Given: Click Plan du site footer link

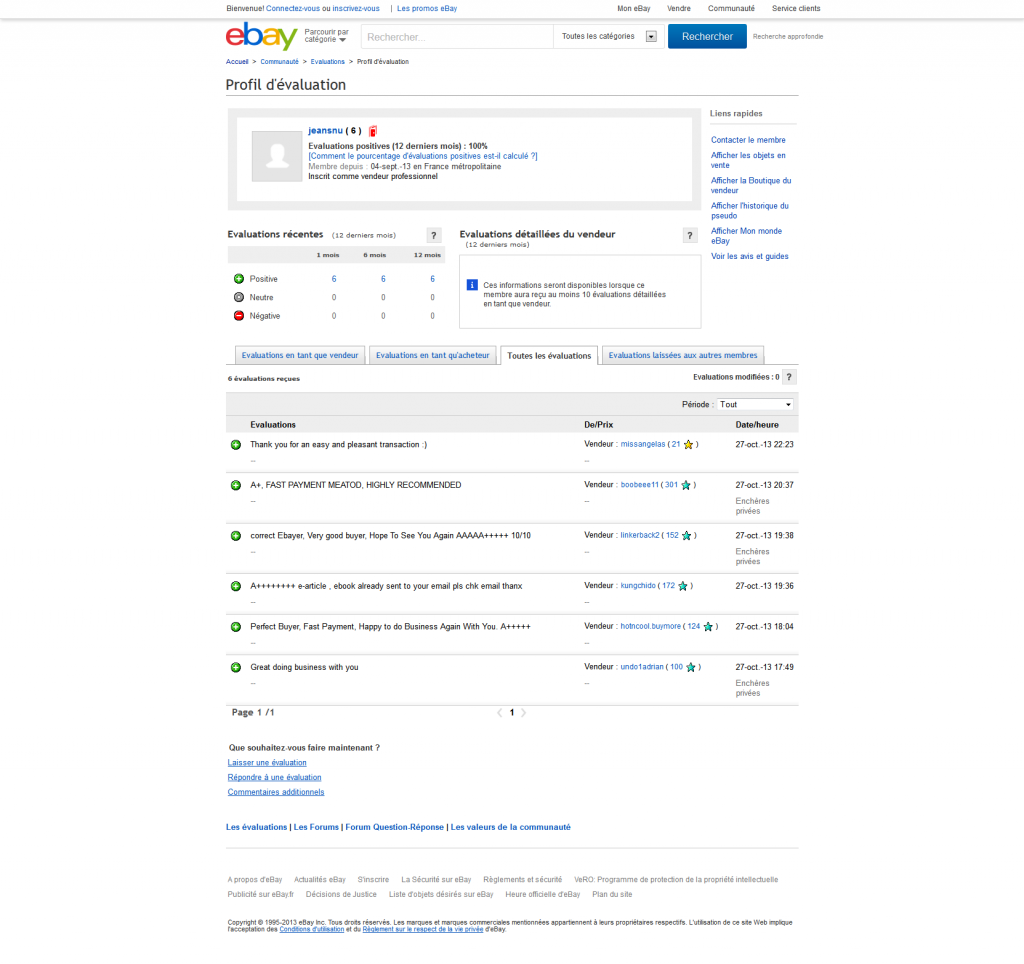Looking at the screenshot, I should coord(612,894).
